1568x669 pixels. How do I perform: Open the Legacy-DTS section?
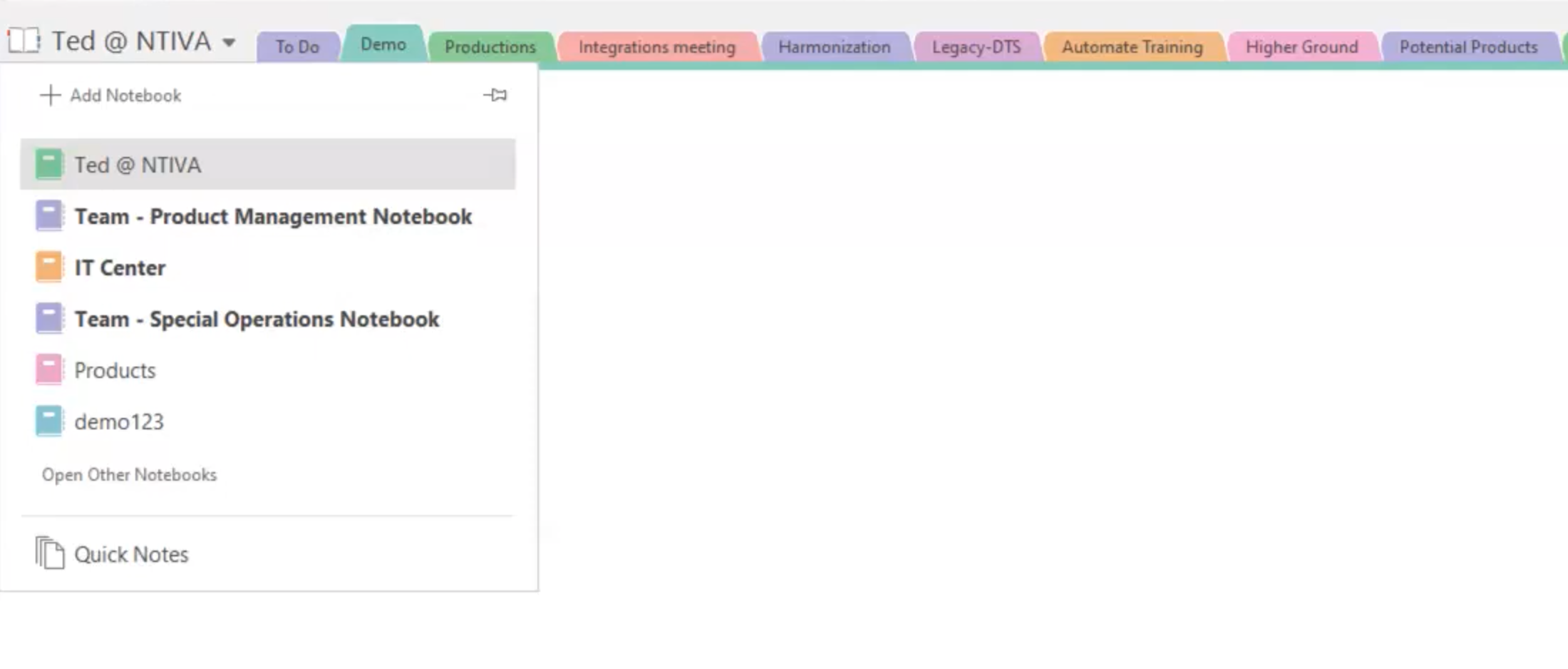(977, 46)
